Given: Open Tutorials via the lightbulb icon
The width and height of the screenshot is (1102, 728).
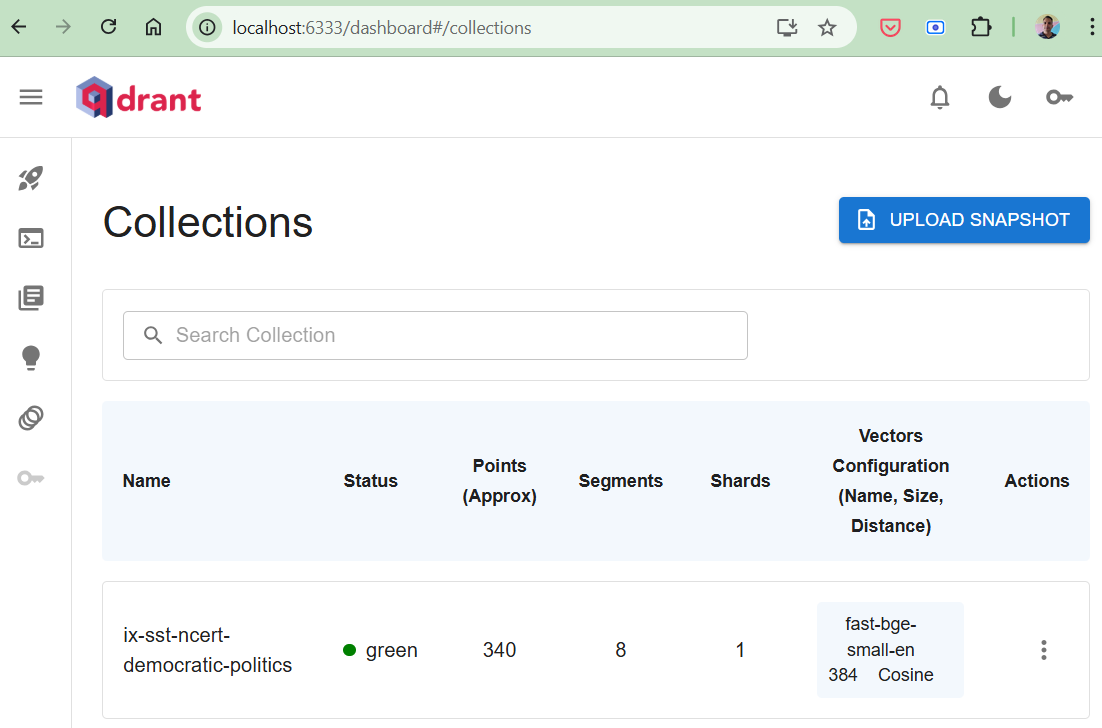Looking at the screenshot, I should click(x=31, y=358).
